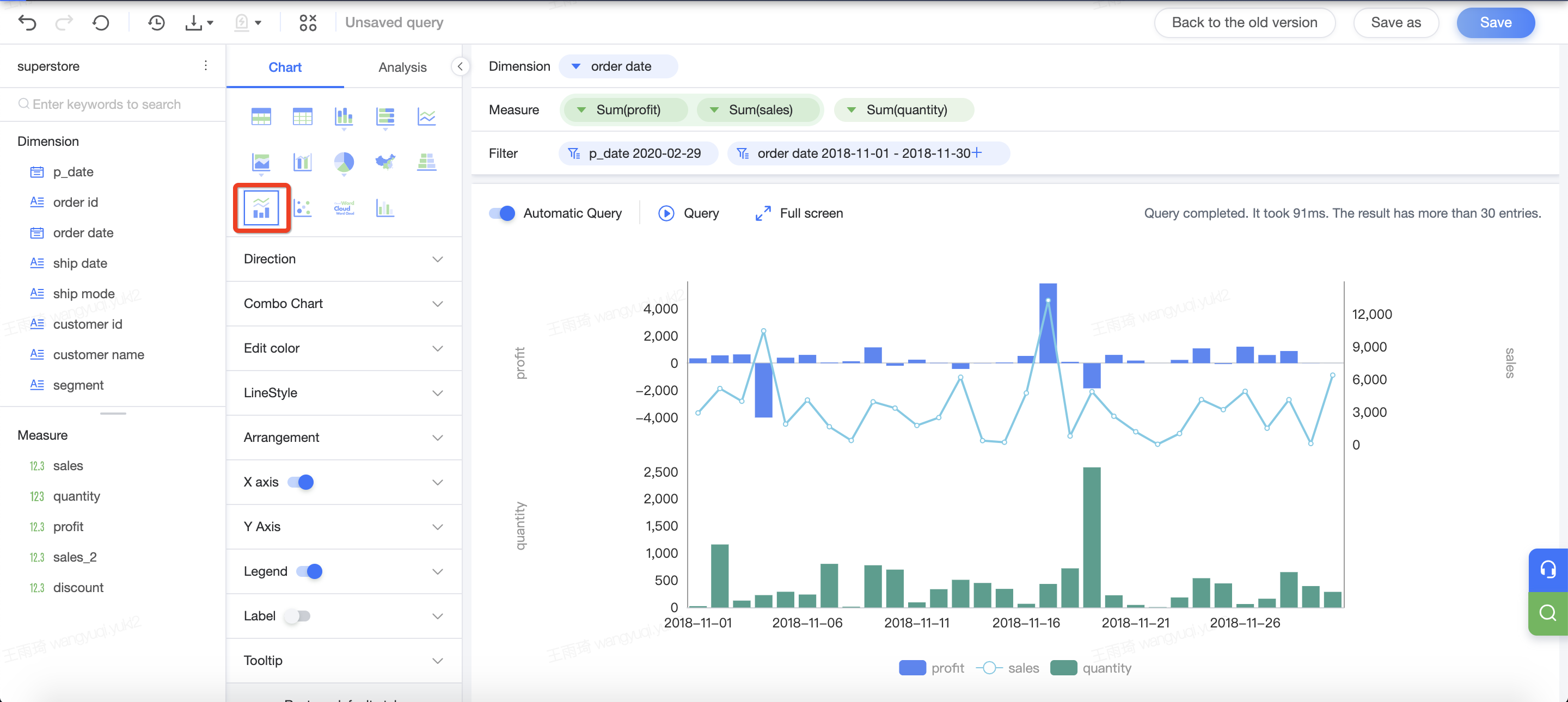The height and width of the screenshot is (702, 1568).
Task: Click the four-shapes app menu icon
Action: point(308,22)
